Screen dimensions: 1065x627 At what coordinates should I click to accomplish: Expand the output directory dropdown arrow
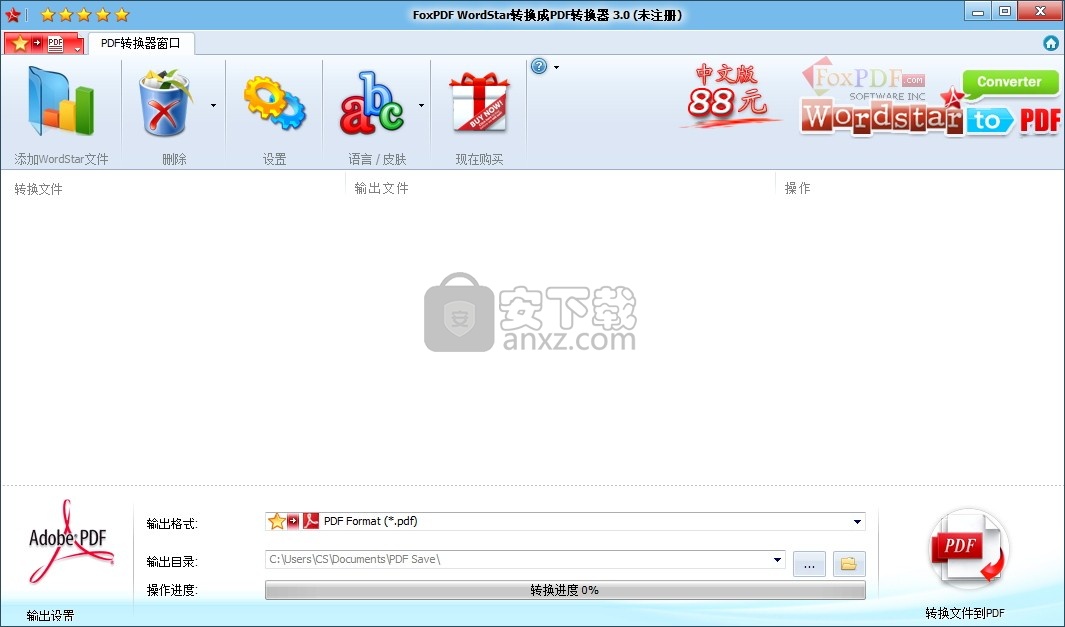[777, 560]
